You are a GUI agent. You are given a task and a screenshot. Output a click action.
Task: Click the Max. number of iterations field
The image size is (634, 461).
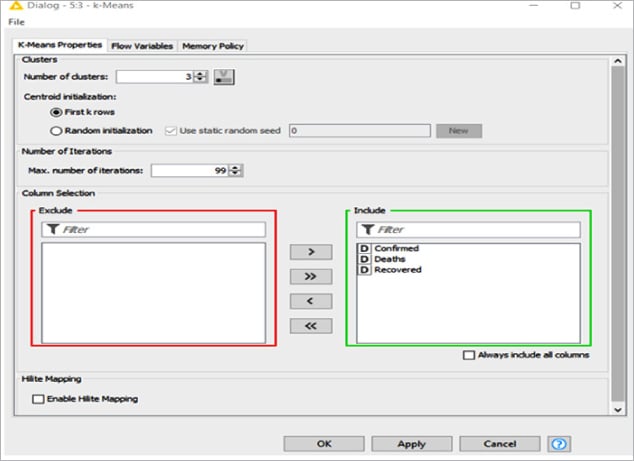click(190, 170)
